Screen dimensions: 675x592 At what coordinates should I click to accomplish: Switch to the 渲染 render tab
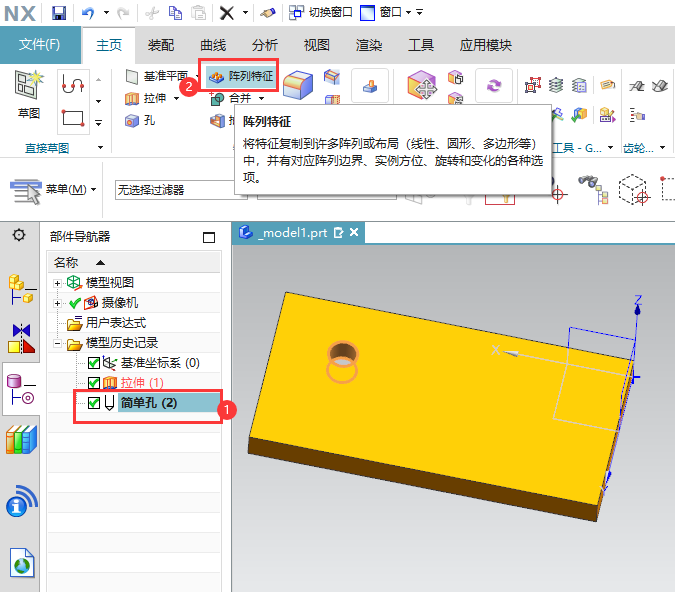[369, 45]
